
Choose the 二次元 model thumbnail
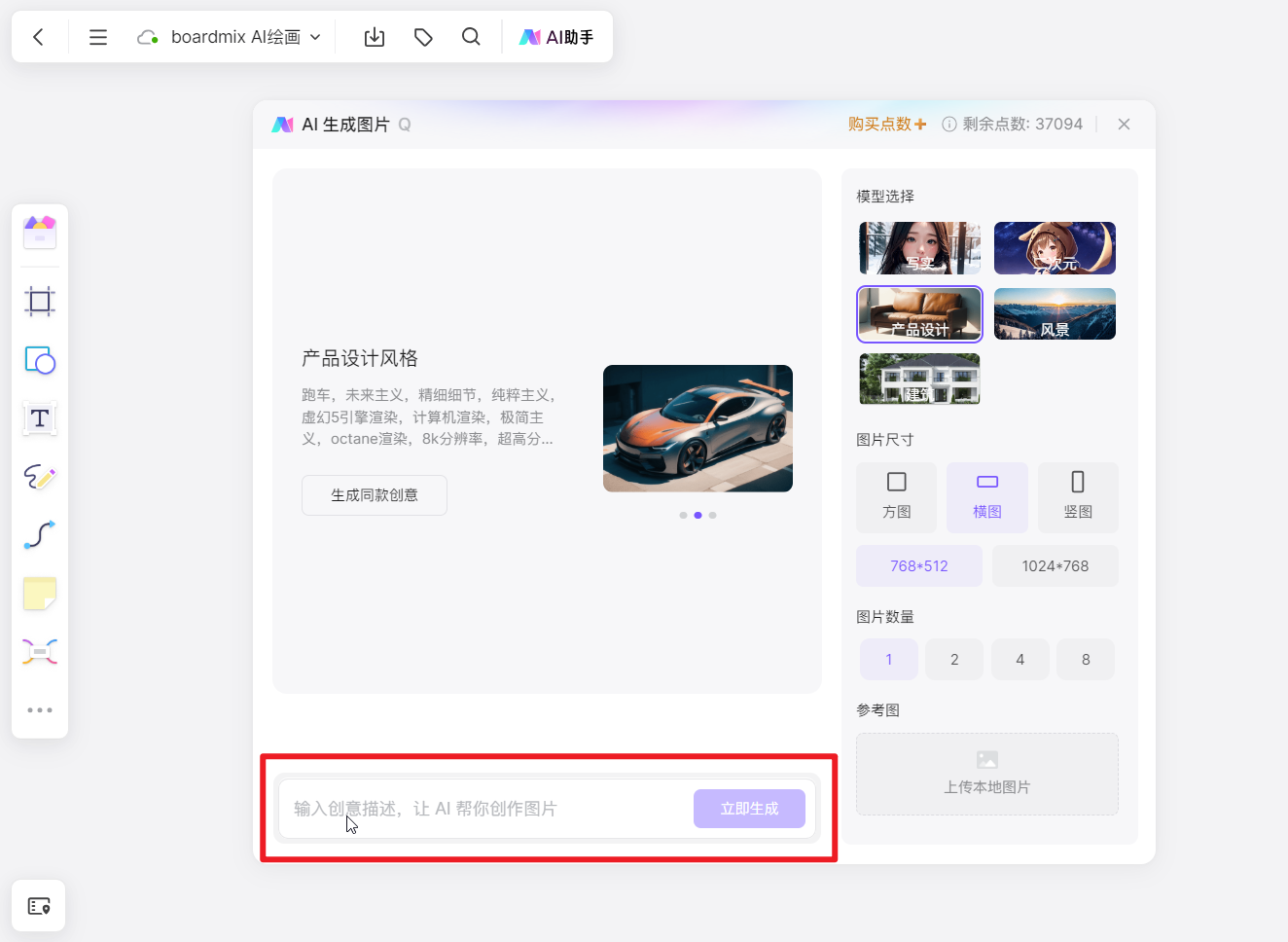(1055, 248)
